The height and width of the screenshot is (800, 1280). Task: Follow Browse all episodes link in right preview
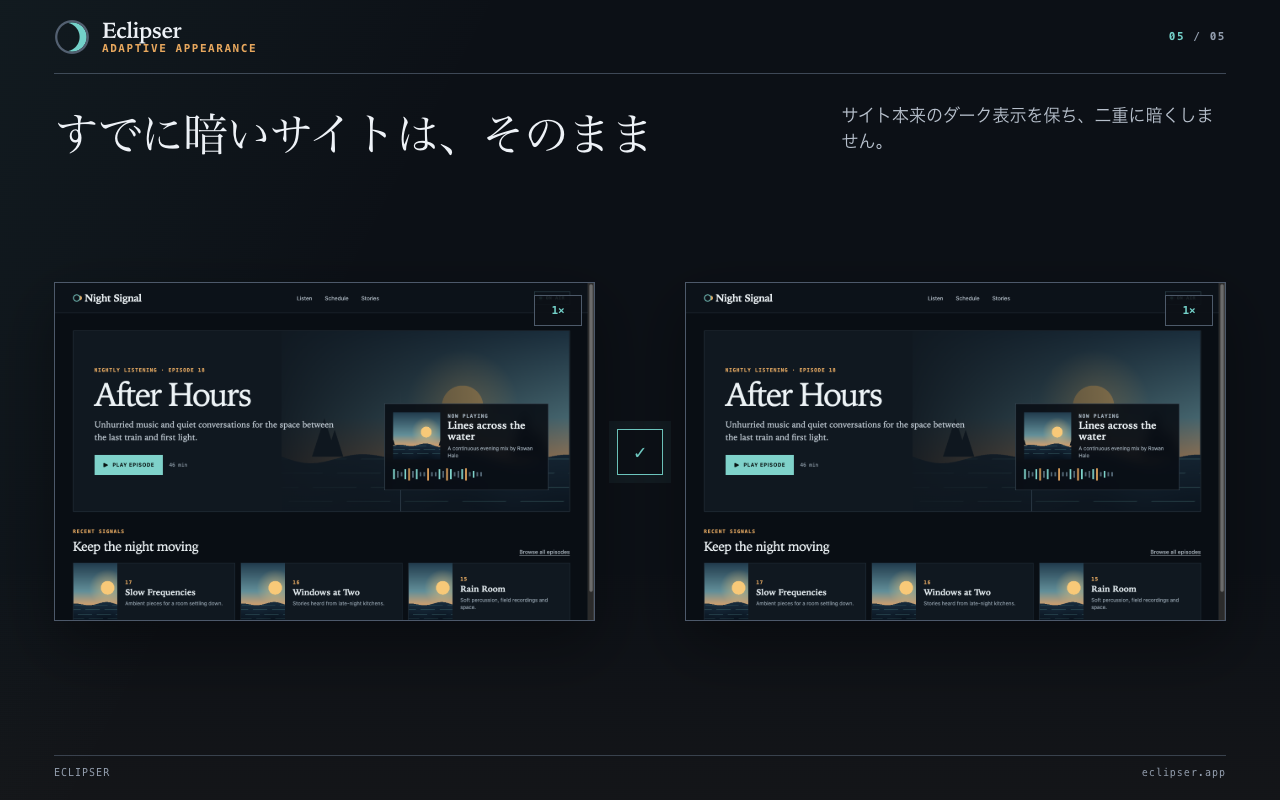[1175, 552]
